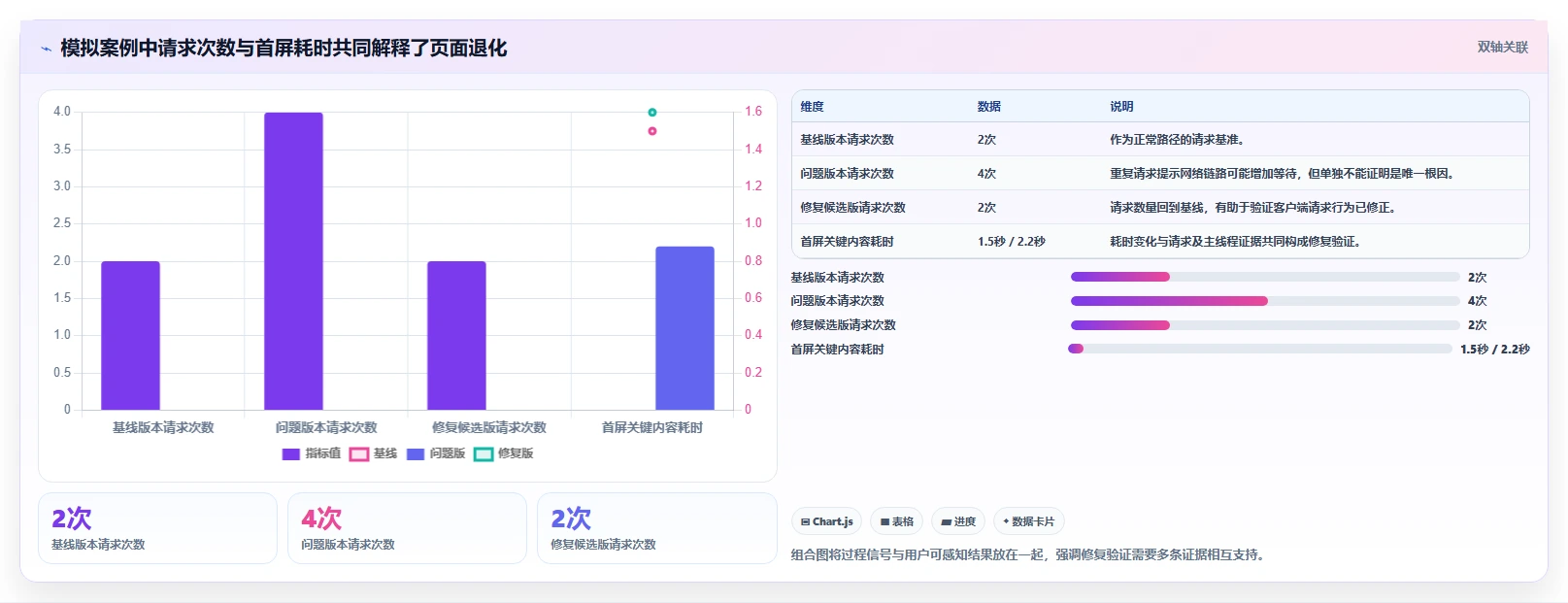Click description starting 耗时变化与请求

(1235, 242)
